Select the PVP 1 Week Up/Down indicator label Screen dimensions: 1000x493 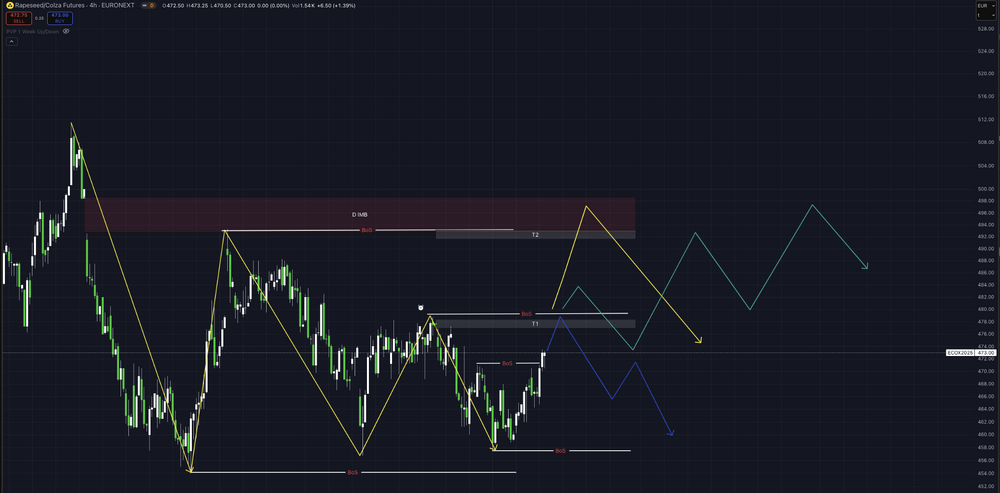[33, 31]
